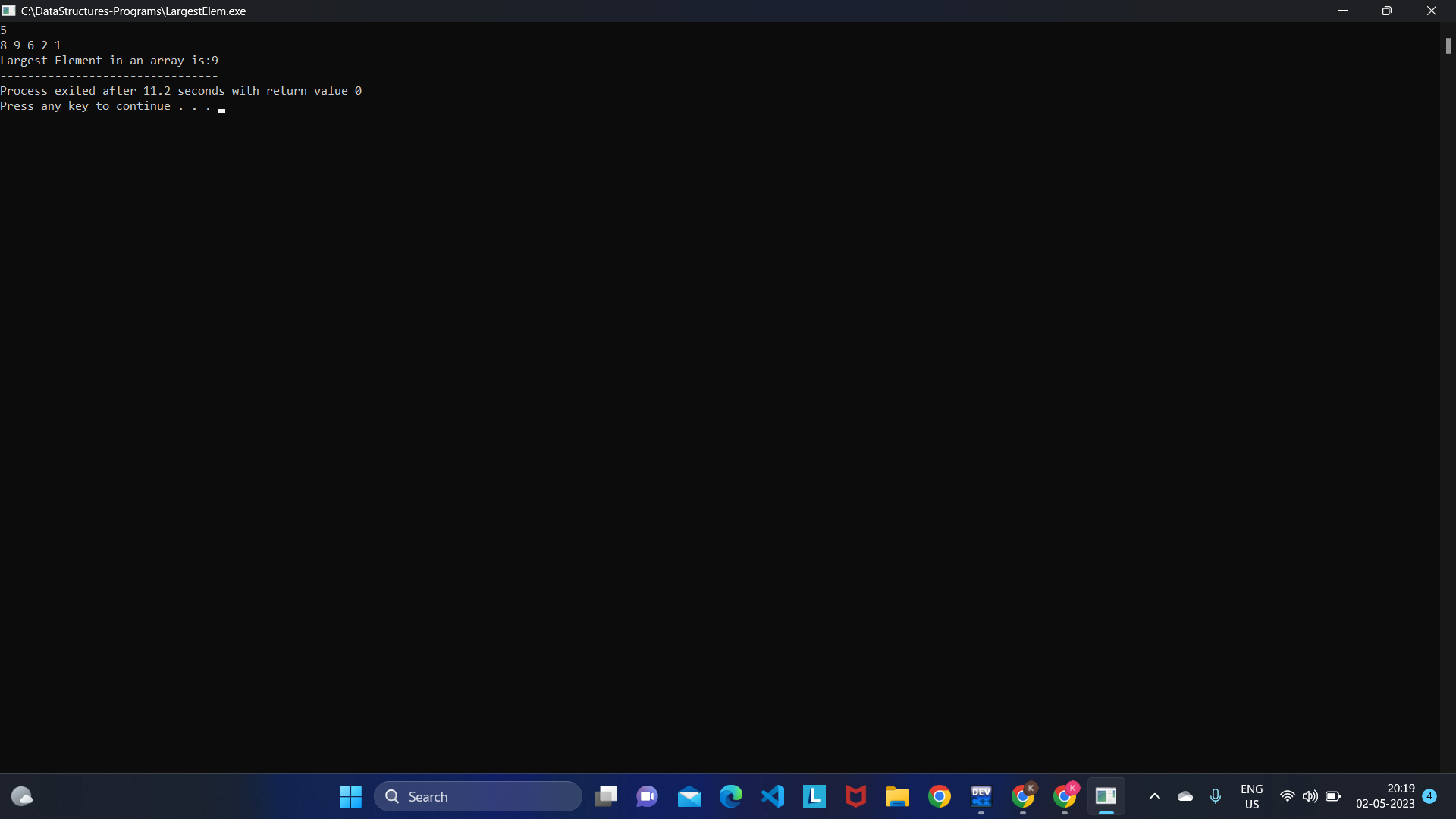The image size is (1456, 819).
Task: Expand the hidden system tray icons
Action: pos(1154,796)
